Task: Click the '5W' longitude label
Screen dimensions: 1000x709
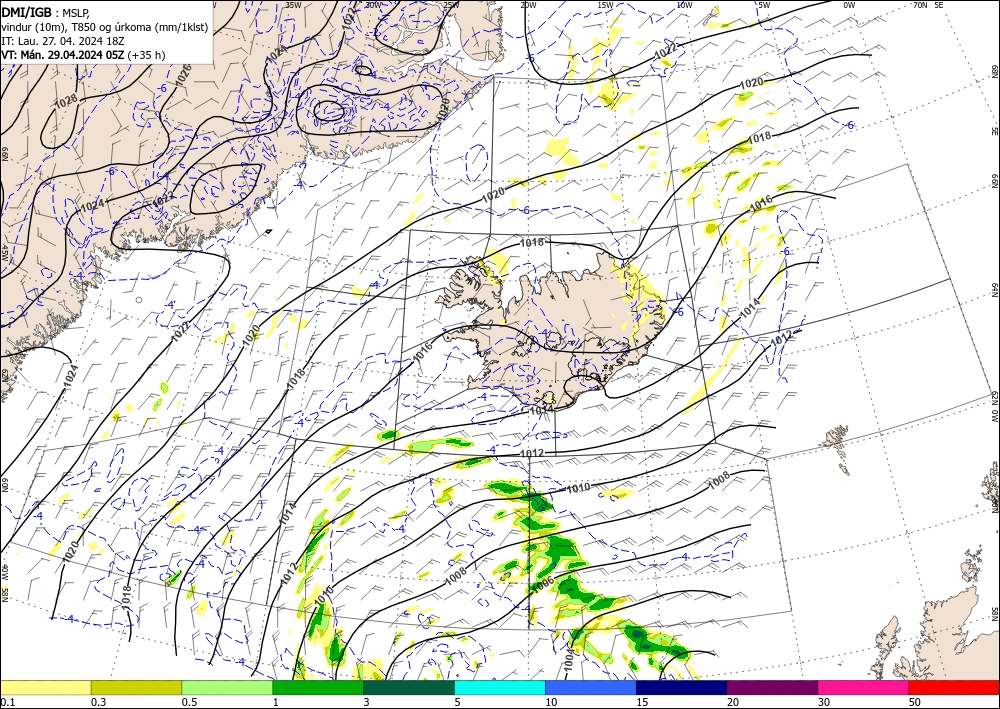Action: pos(764,5)
